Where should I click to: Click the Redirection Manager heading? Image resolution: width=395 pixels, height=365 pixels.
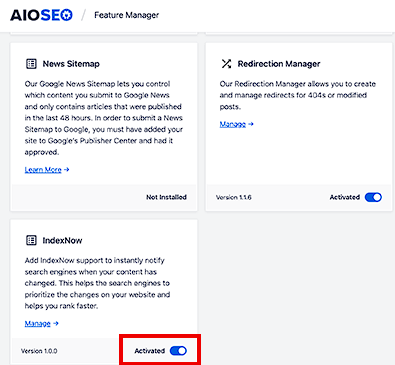tap(279, 64)
